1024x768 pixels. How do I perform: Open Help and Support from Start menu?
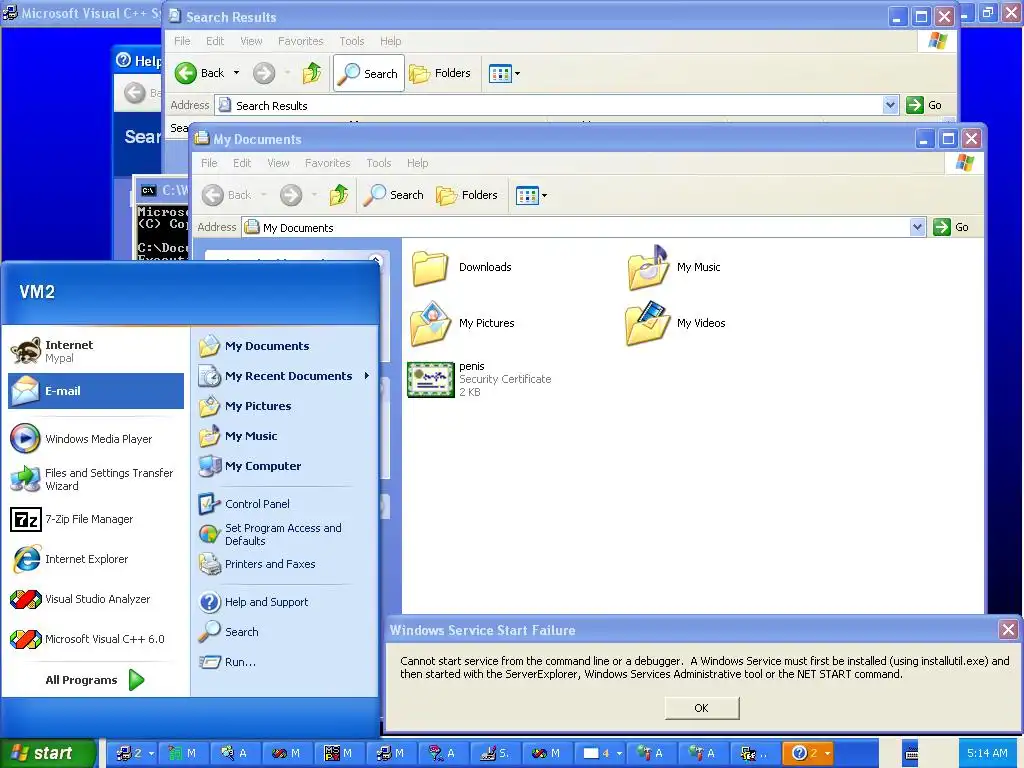coord(285,602)
